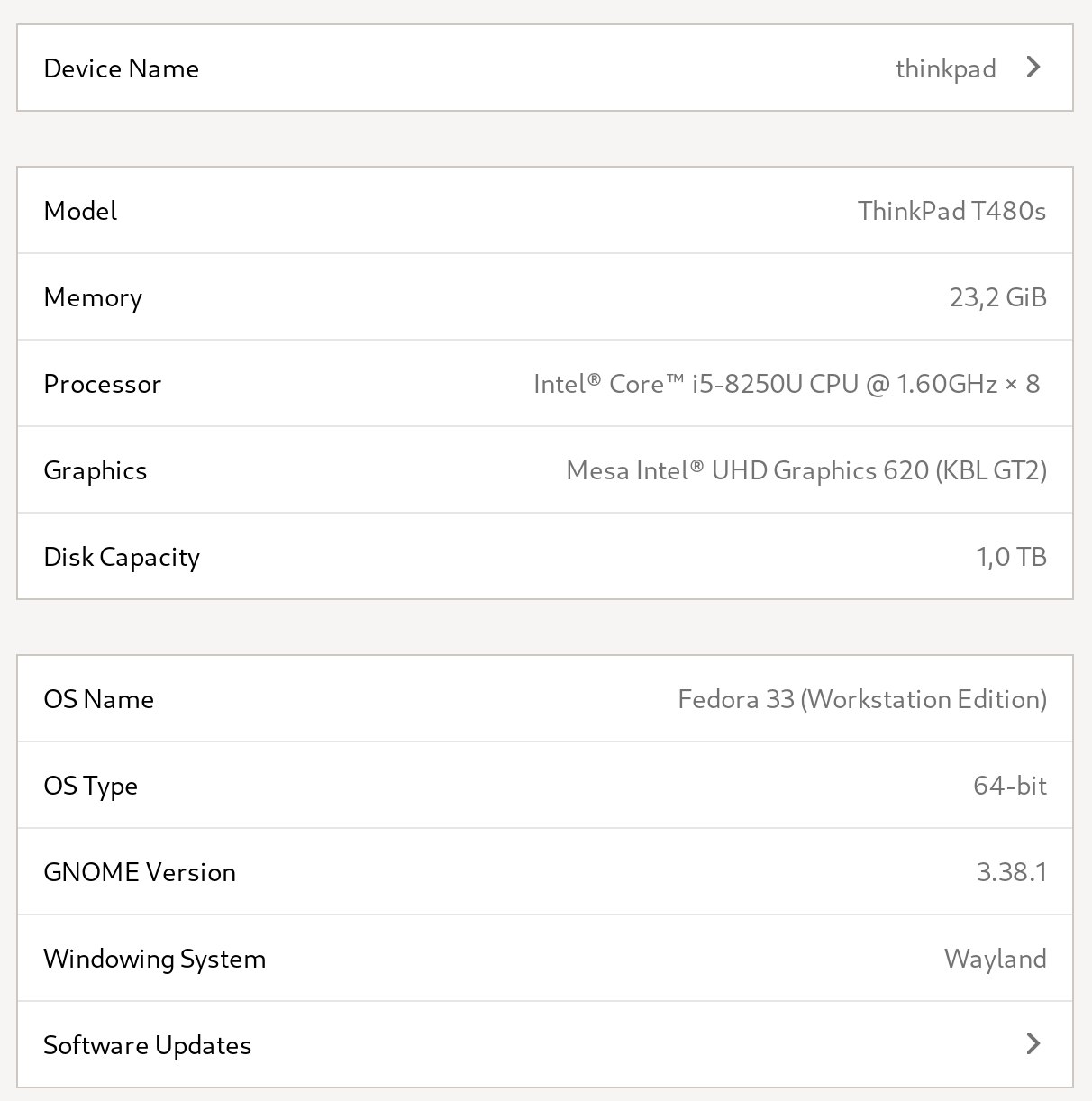Click the Processor row label

click(x=102, y=384)
